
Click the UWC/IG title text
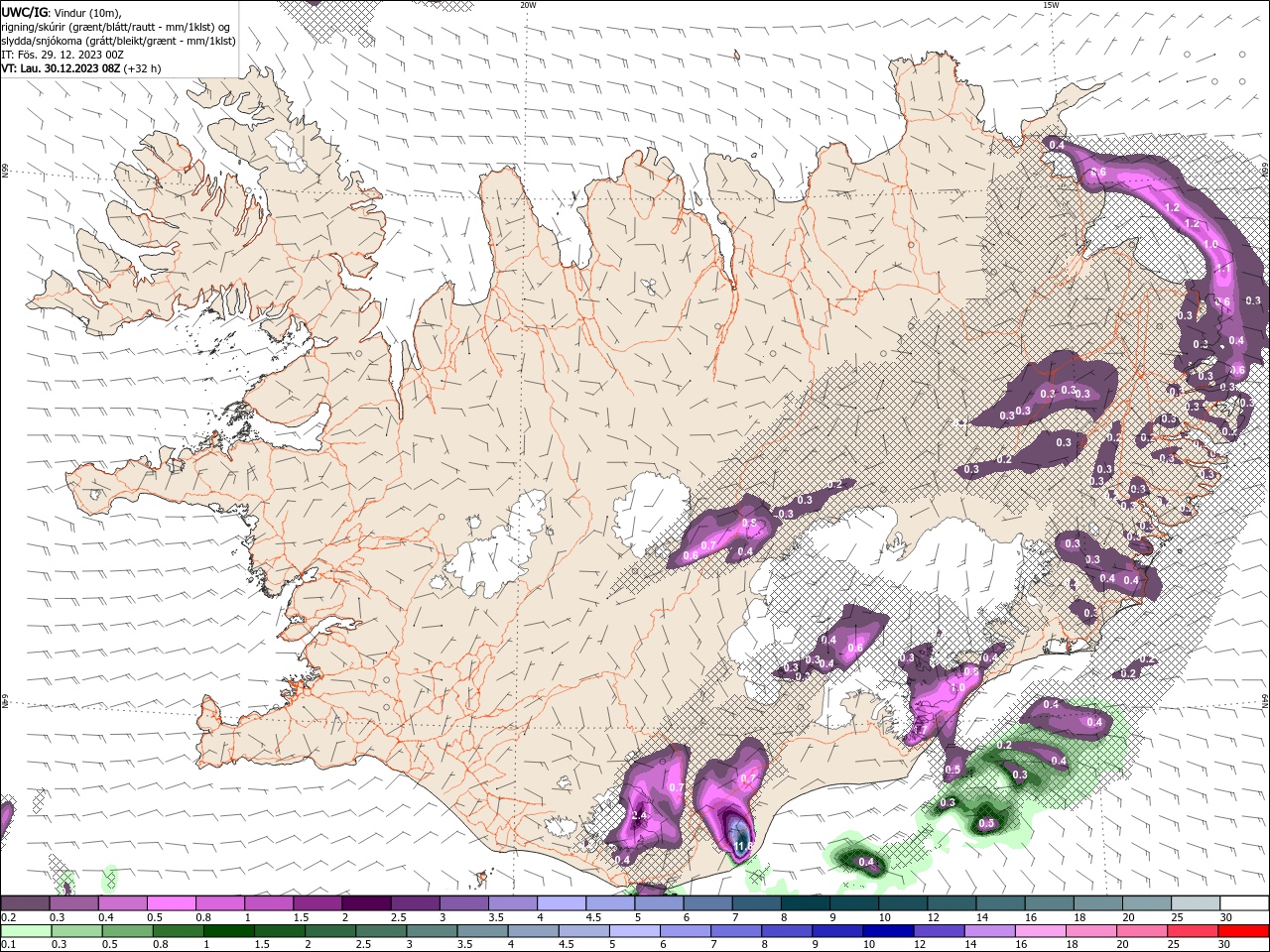(x=25, y=12)
